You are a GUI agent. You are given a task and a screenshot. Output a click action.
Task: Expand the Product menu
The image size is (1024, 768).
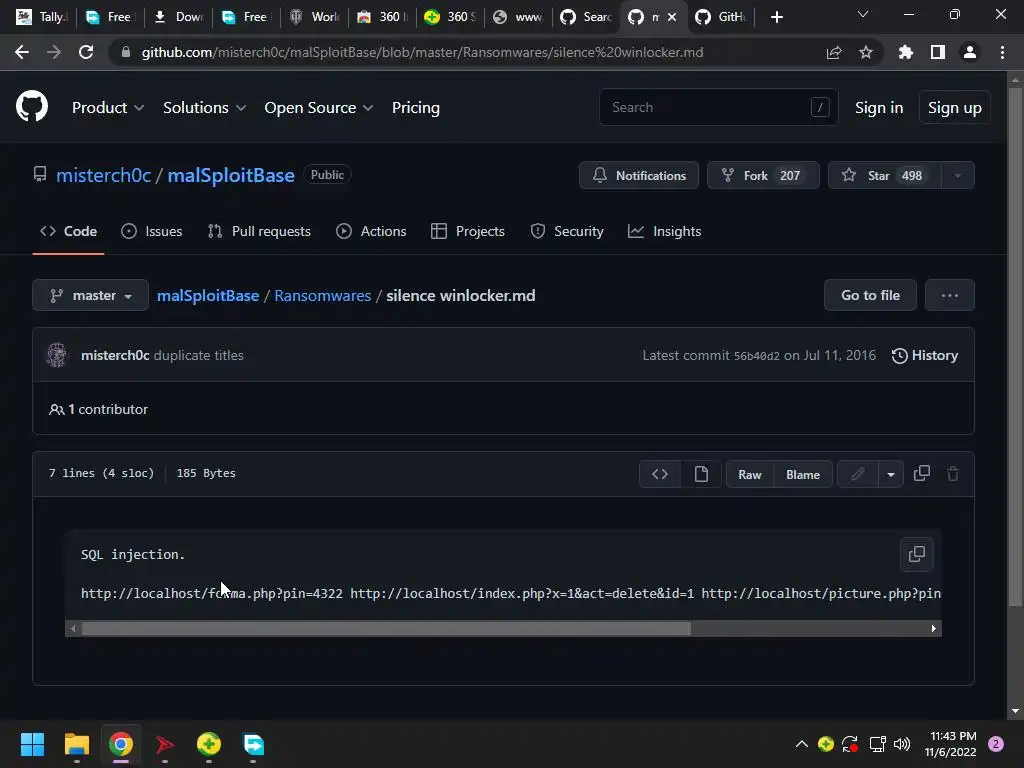[x=108, y=108]
